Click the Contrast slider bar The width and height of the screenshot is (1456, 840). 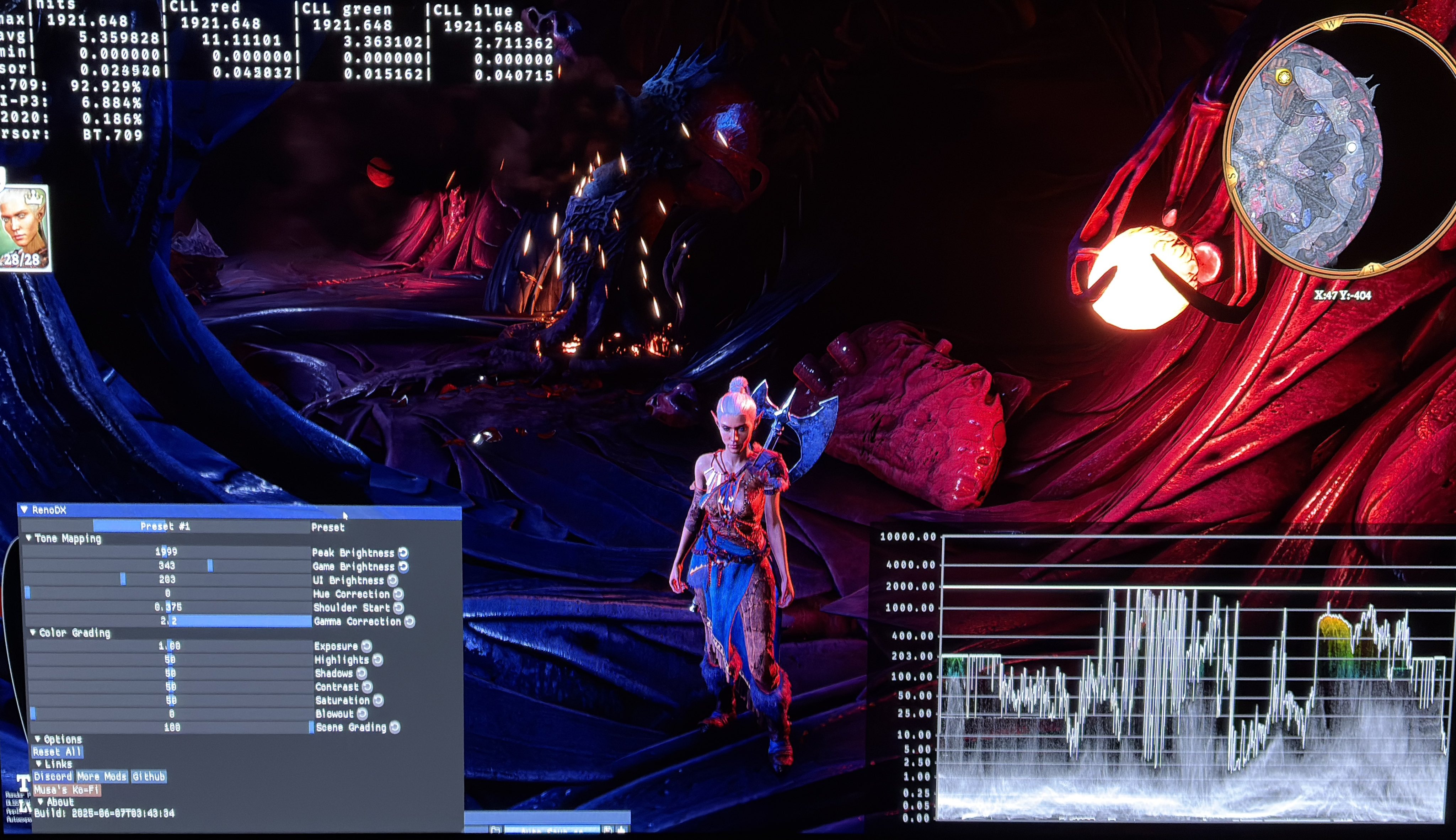coord(171,686)
